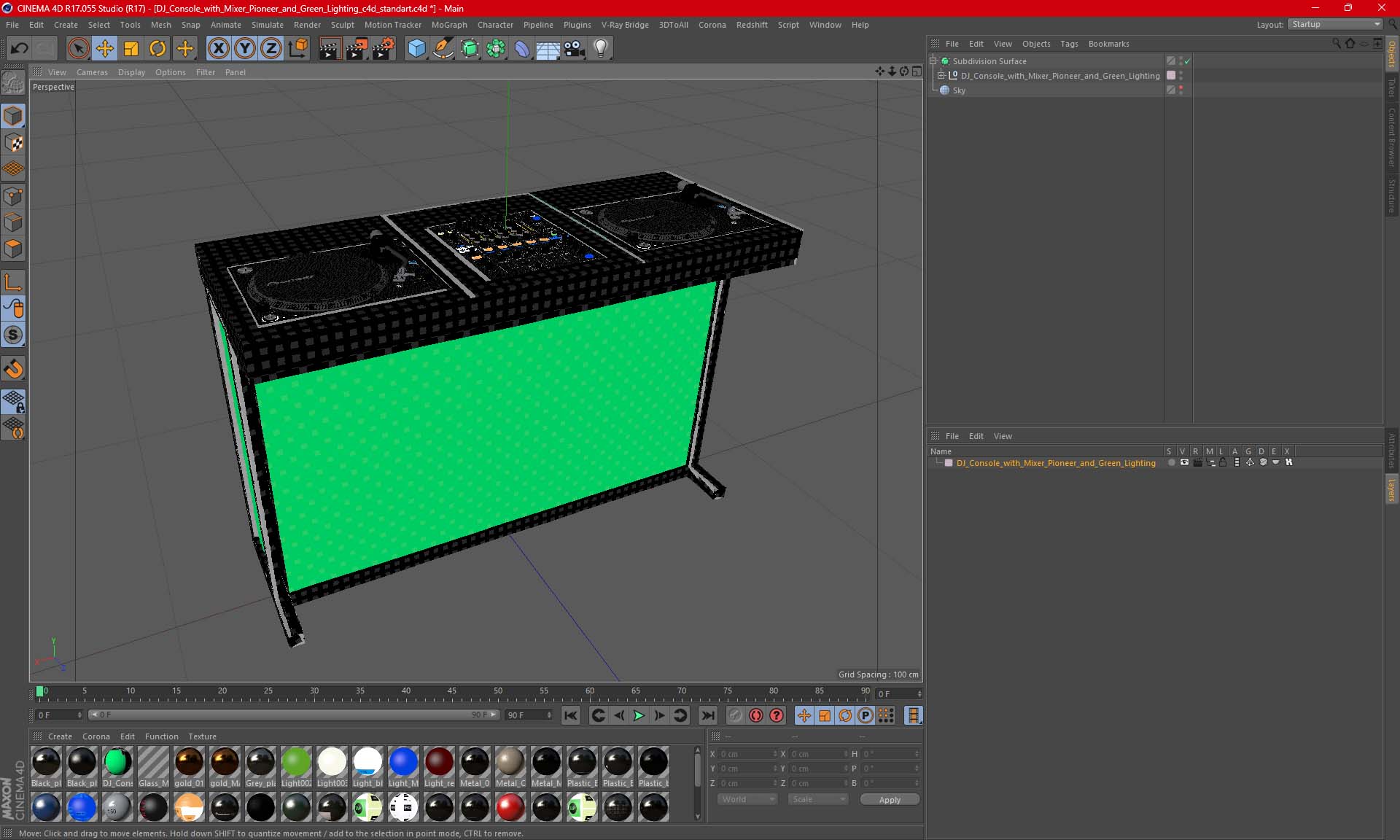Click the Texture tab in material panel
Viewport: 1400px width, 840px height.
click(x=202, y=736)
